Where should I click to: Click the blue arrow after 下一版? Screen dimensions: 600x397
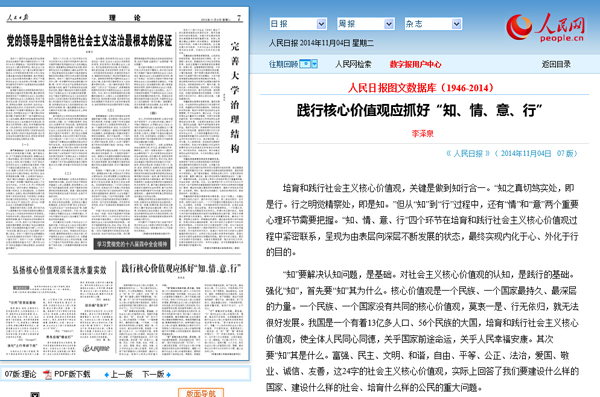[x=168, y=375]
